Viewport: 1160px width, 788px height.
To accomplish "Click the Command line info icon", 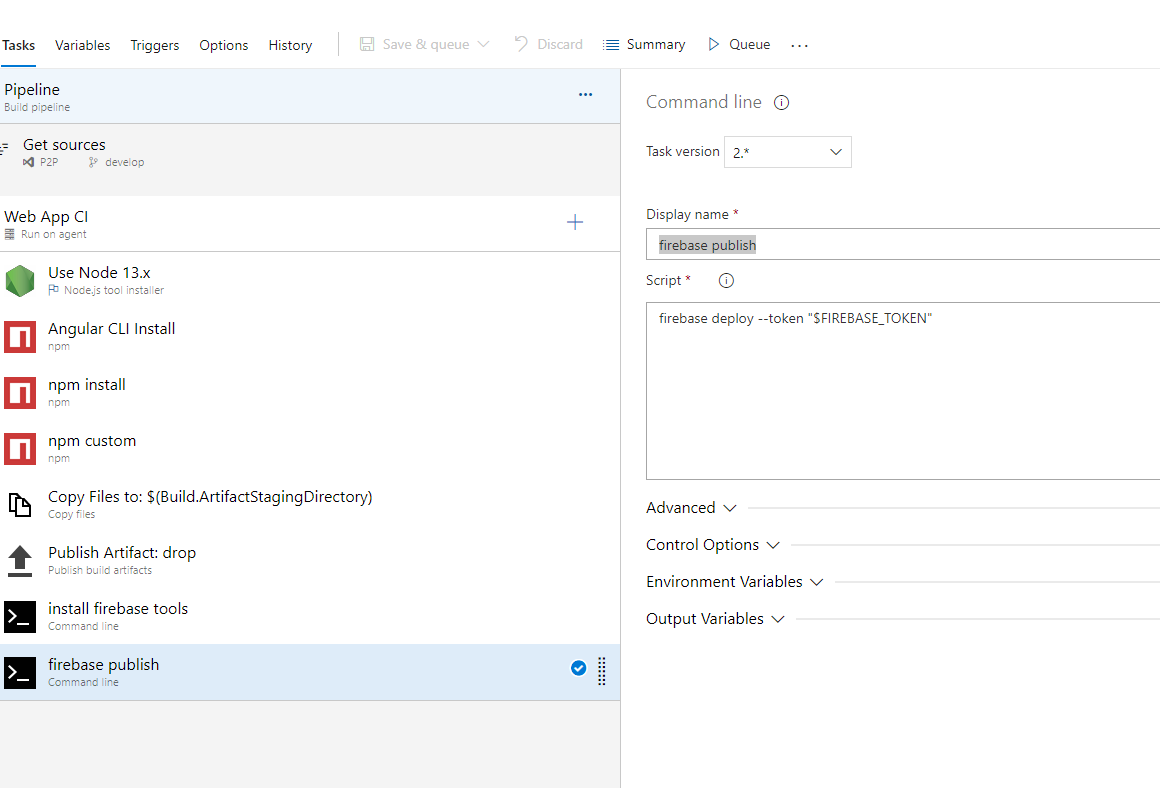I will click(781, 103).
